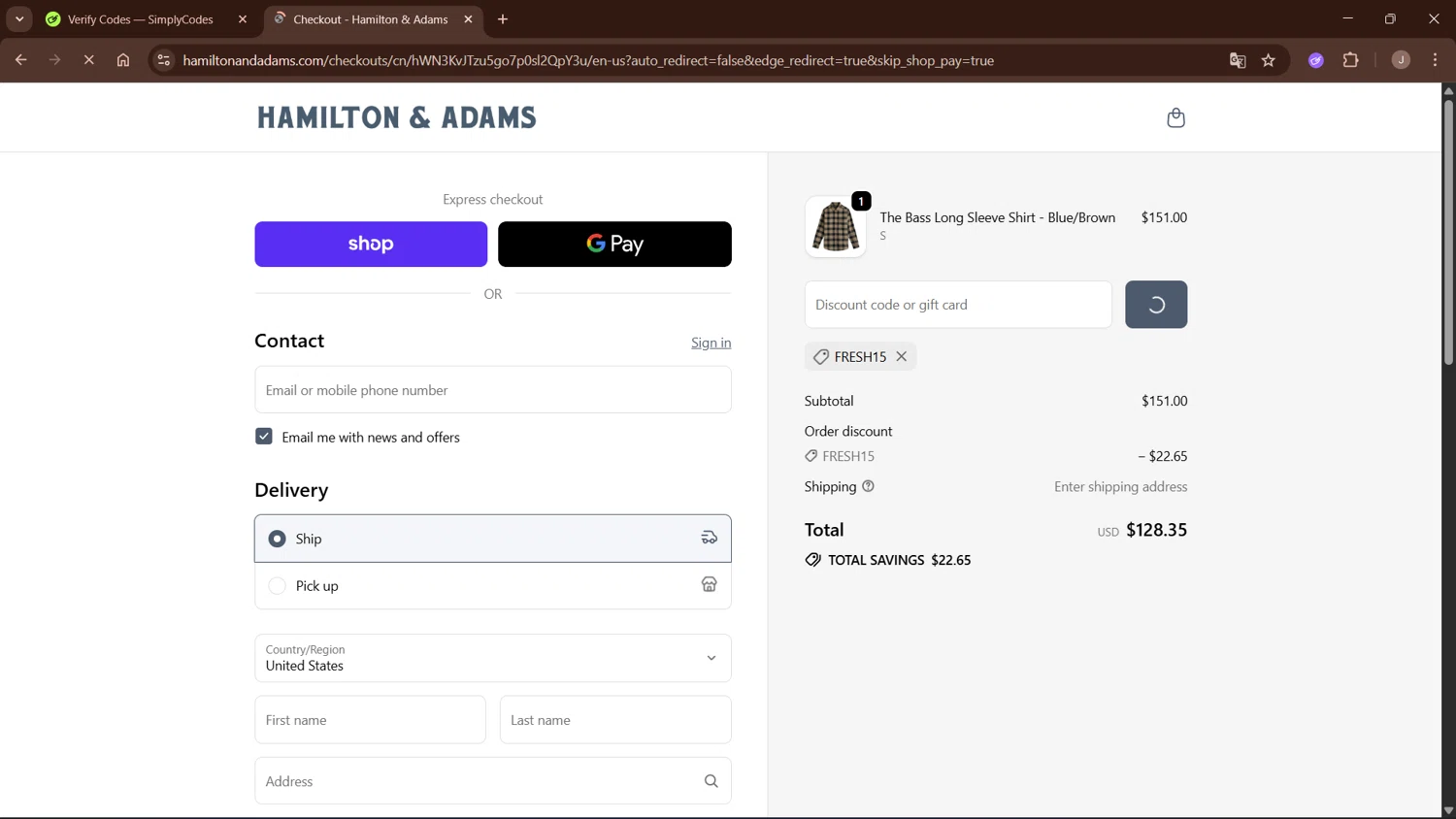
Task: Open the Chrome three-dot menu
Action: tap(1435, 60)
